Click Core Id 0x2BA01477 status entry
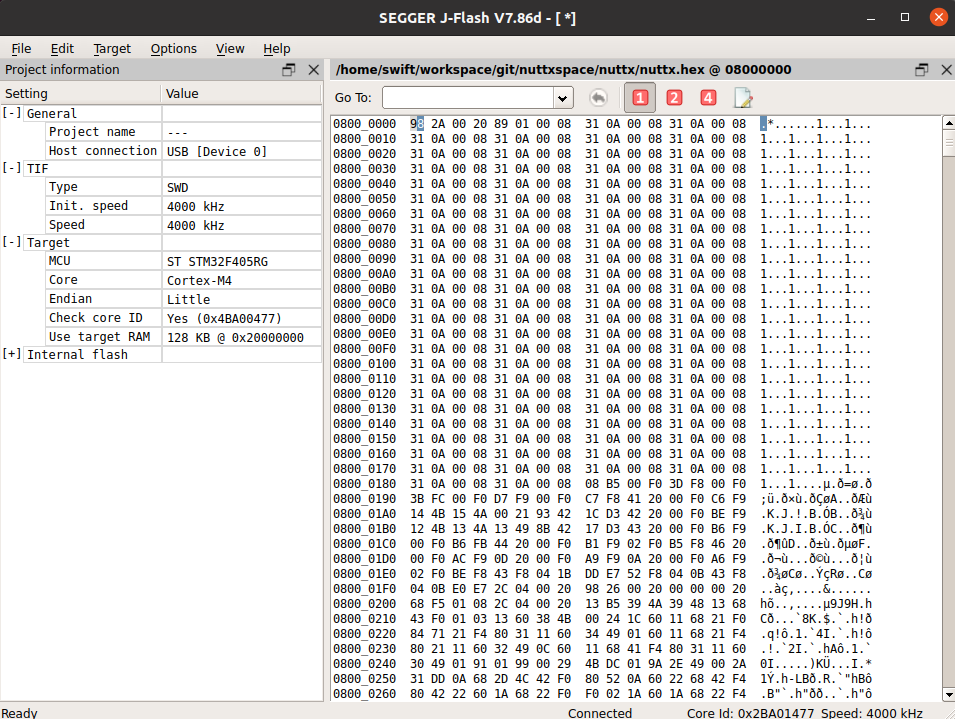 (x=750, y=713)
